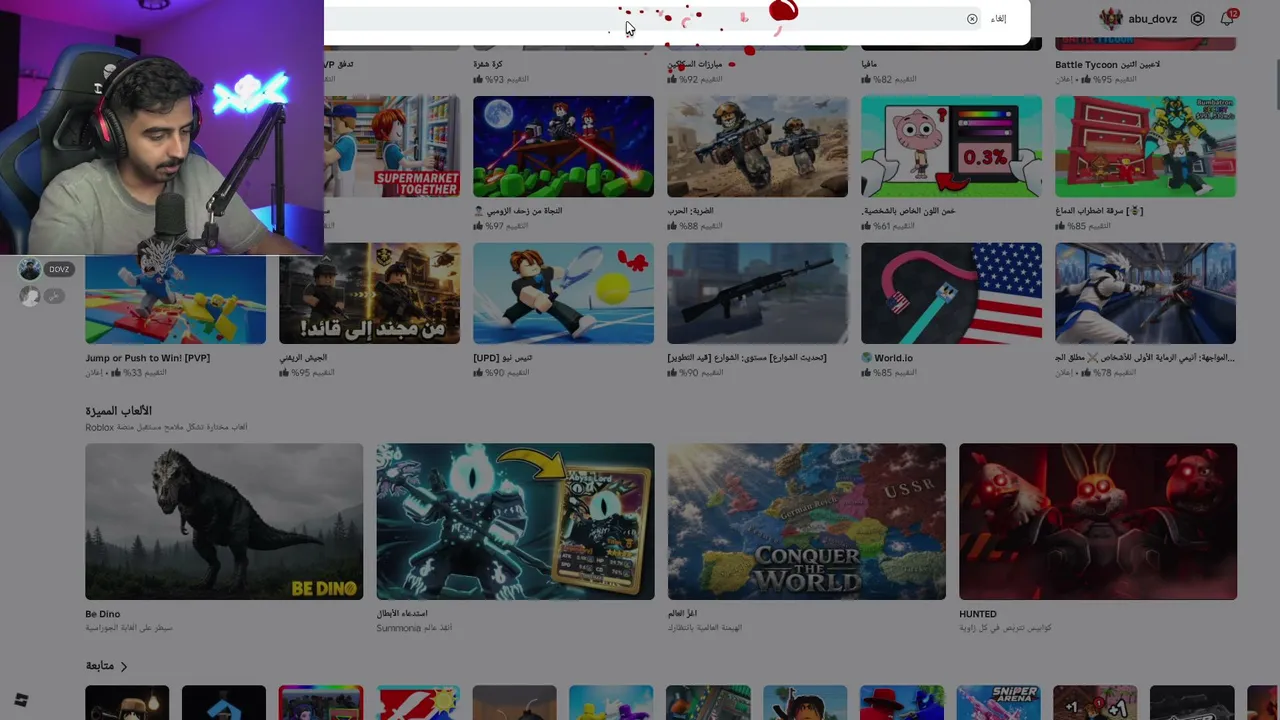Click the إلغاء cancel search button
The width and height of the screenshot is (1280, 720).
[x=998, y=19]
